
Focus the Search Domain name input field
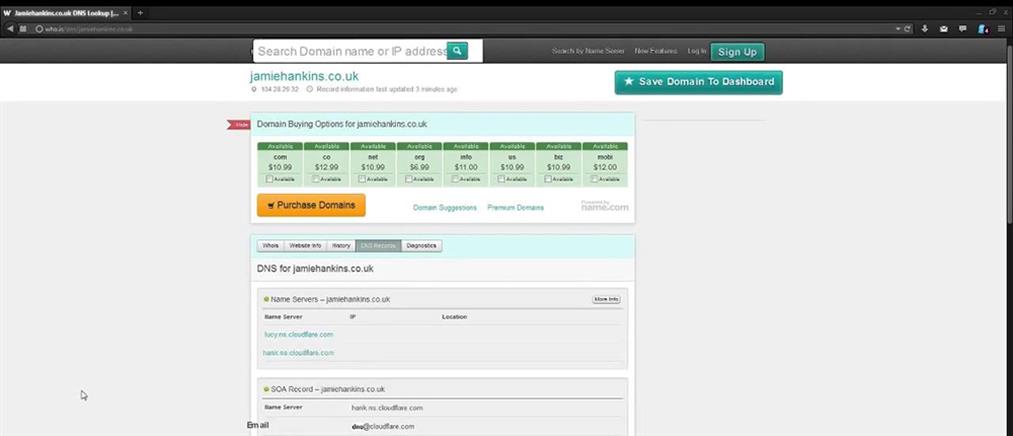pos(350,51)
